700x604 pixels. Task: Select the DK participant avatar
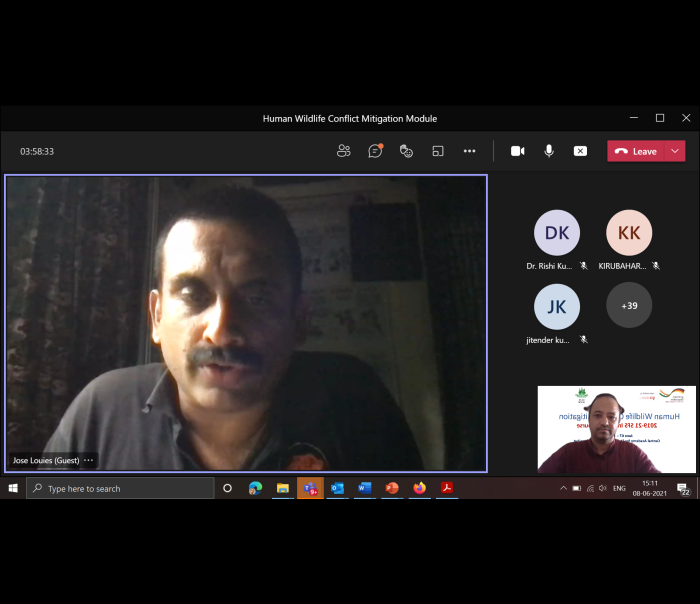click(x=556, y=233)
